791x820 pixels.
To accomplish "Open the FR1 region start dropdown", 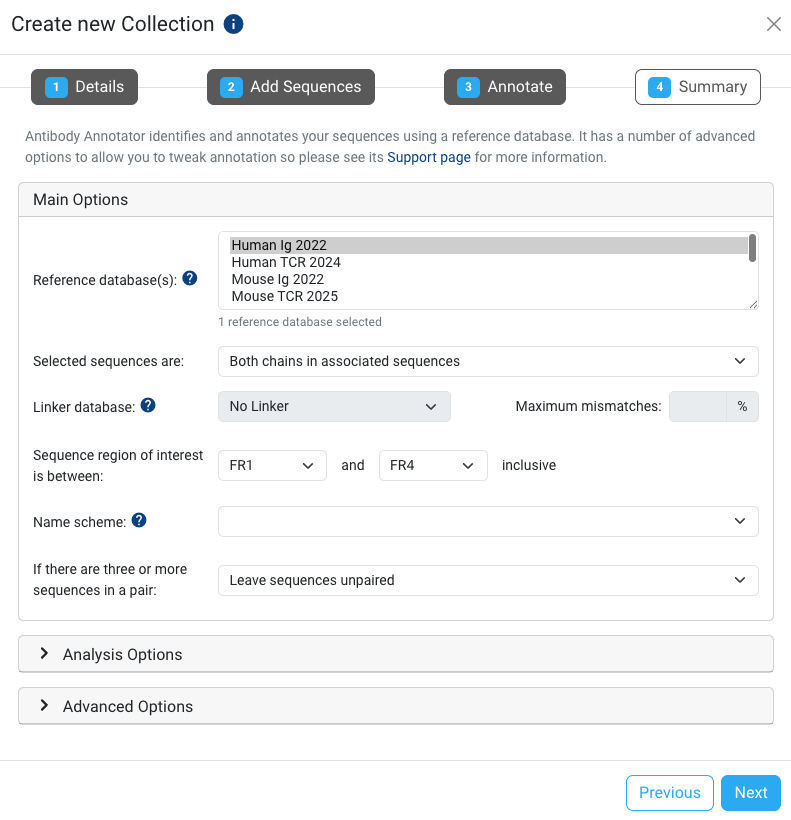I will (272, 465).
